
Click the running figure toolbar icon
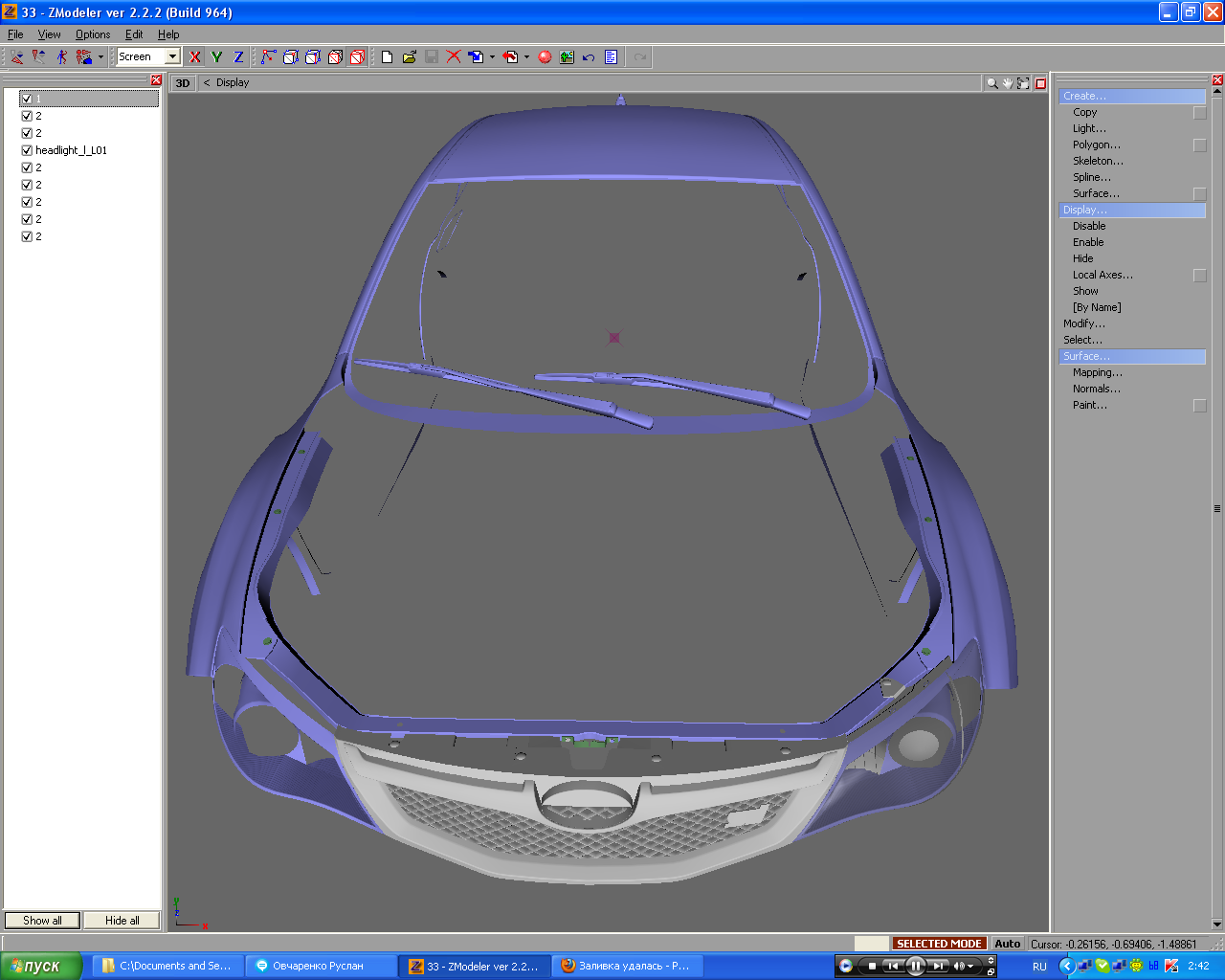(61, 57)
